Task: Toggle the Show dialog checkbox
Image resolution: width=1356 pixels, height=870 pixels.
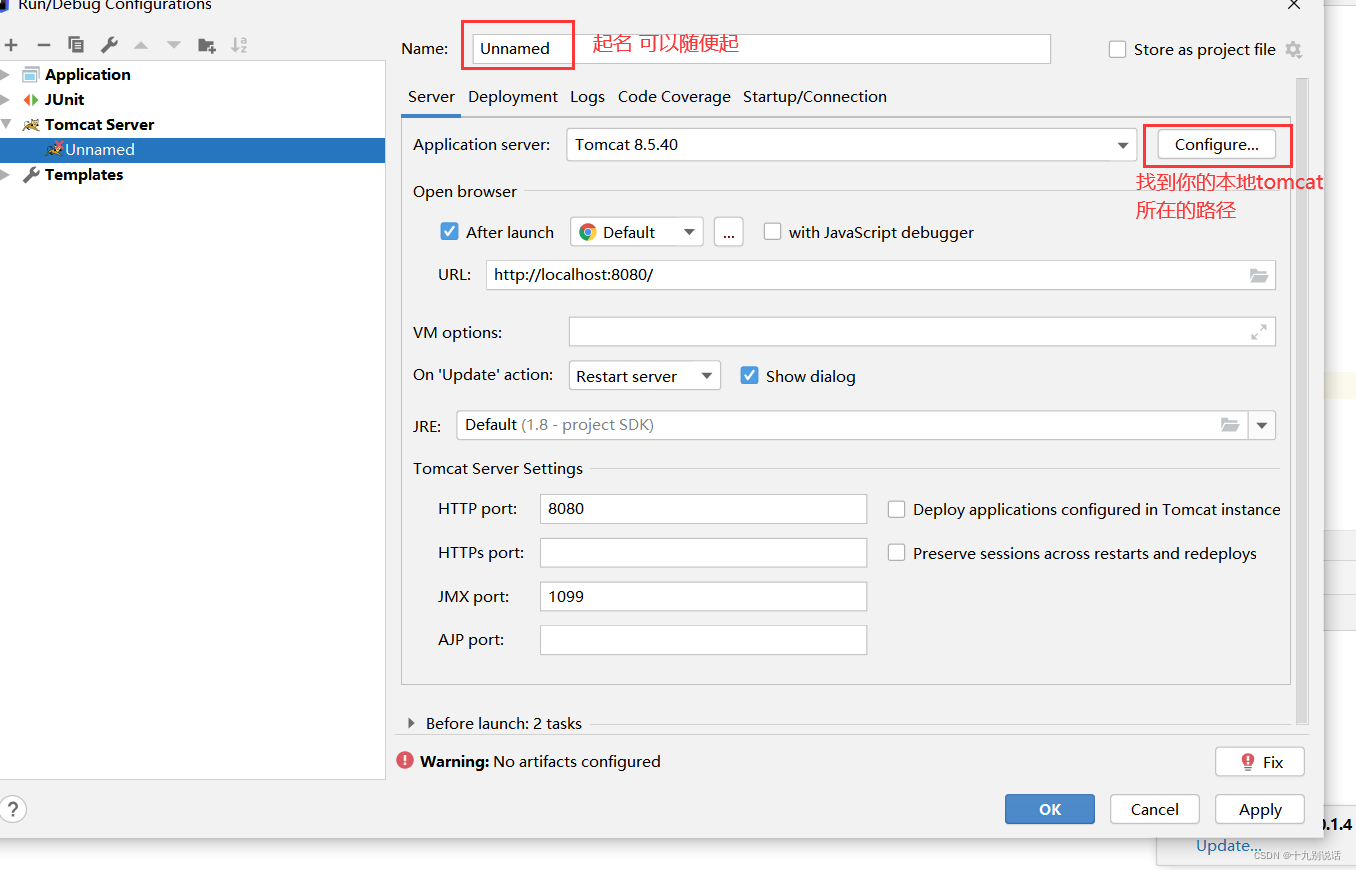Action: point(749,375)
